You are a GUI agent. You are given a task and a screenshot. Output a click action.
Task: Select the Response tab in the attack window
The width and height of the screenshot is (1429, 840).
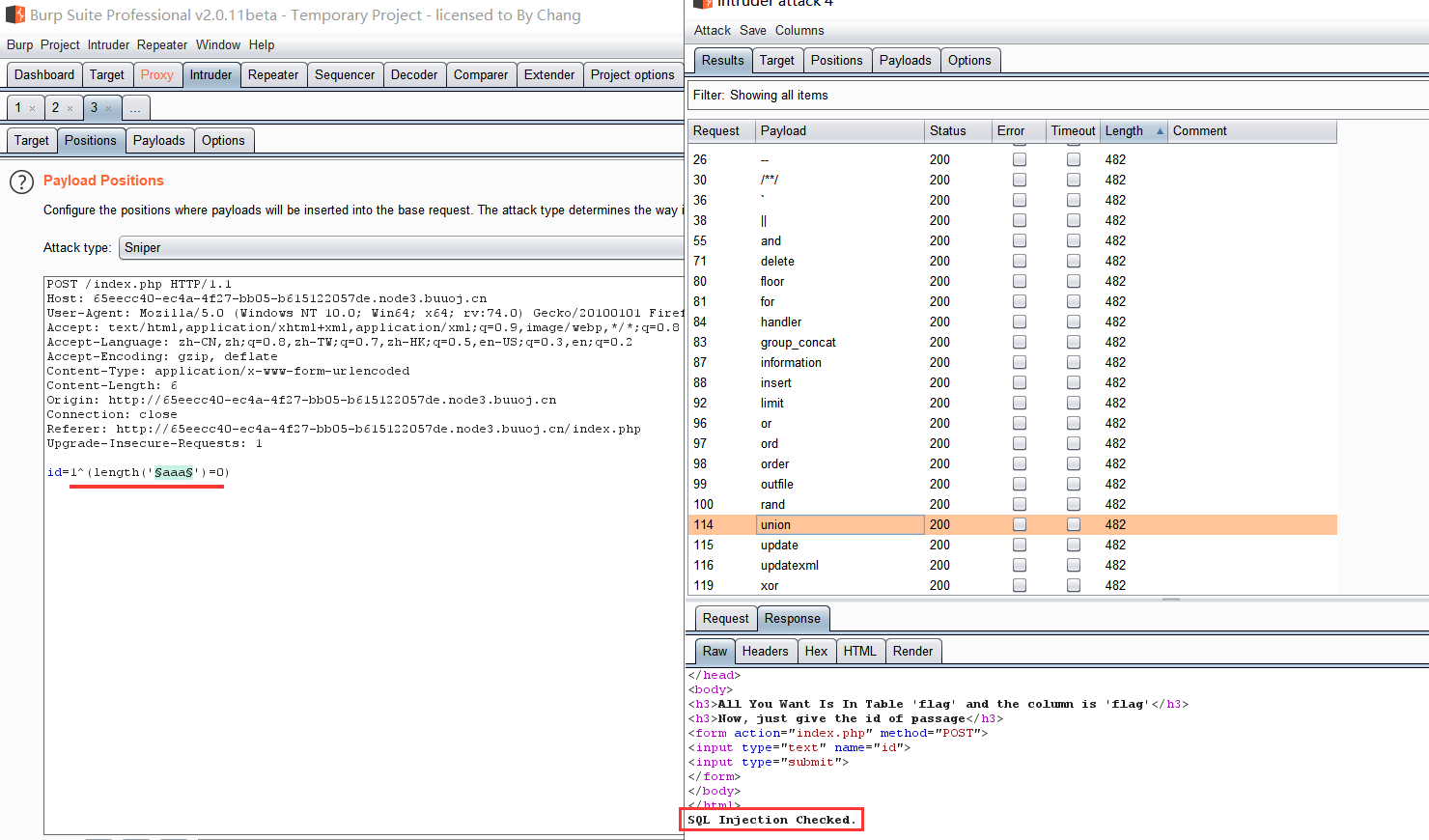point(793,619)
